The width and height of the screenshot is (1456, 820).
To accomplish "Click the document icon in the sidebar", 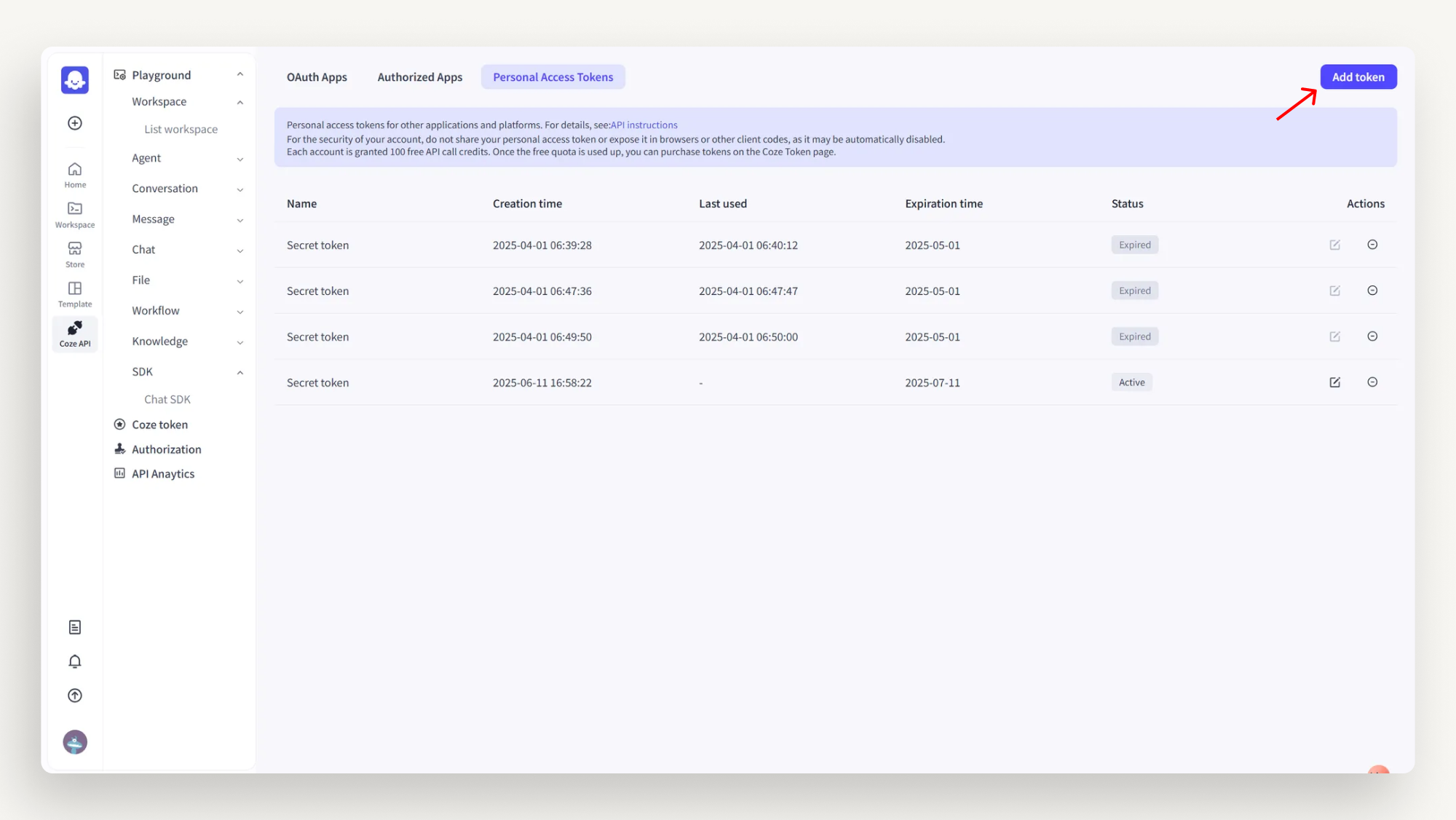I will (x=74, y=626).
